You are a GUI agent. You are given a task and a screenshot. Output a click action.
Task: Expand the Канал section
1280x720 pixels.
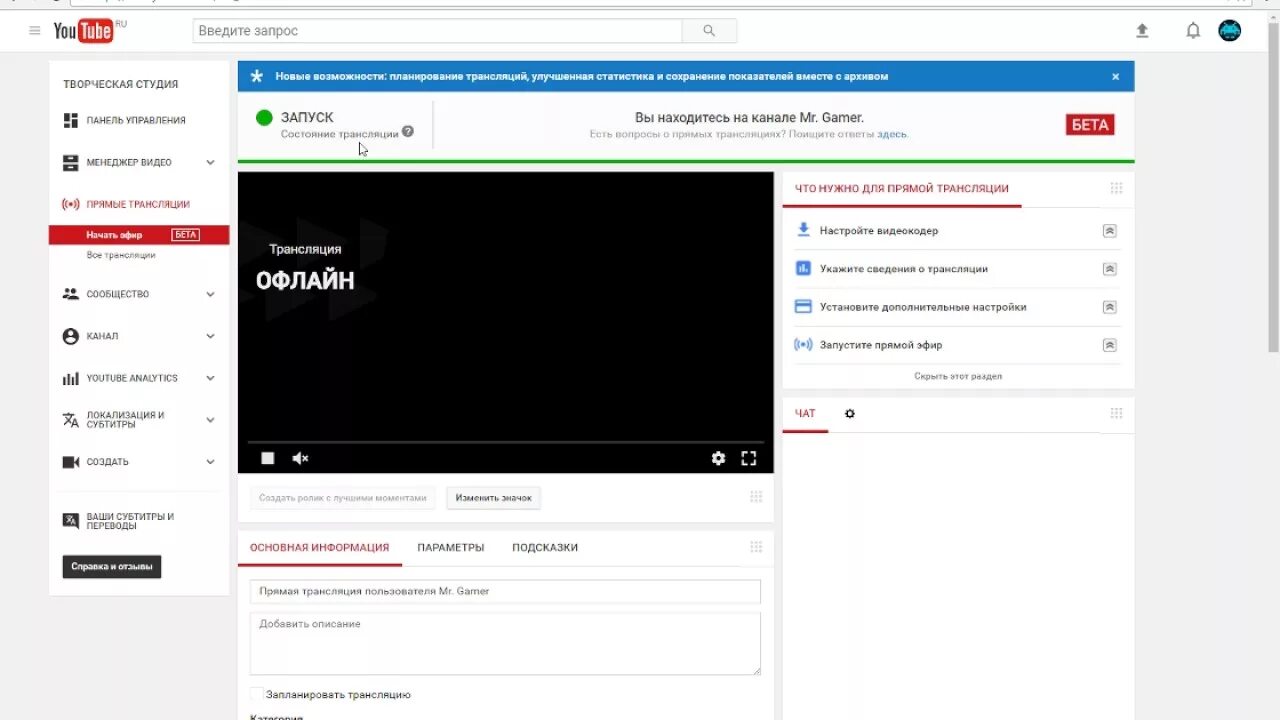point(210,336)
